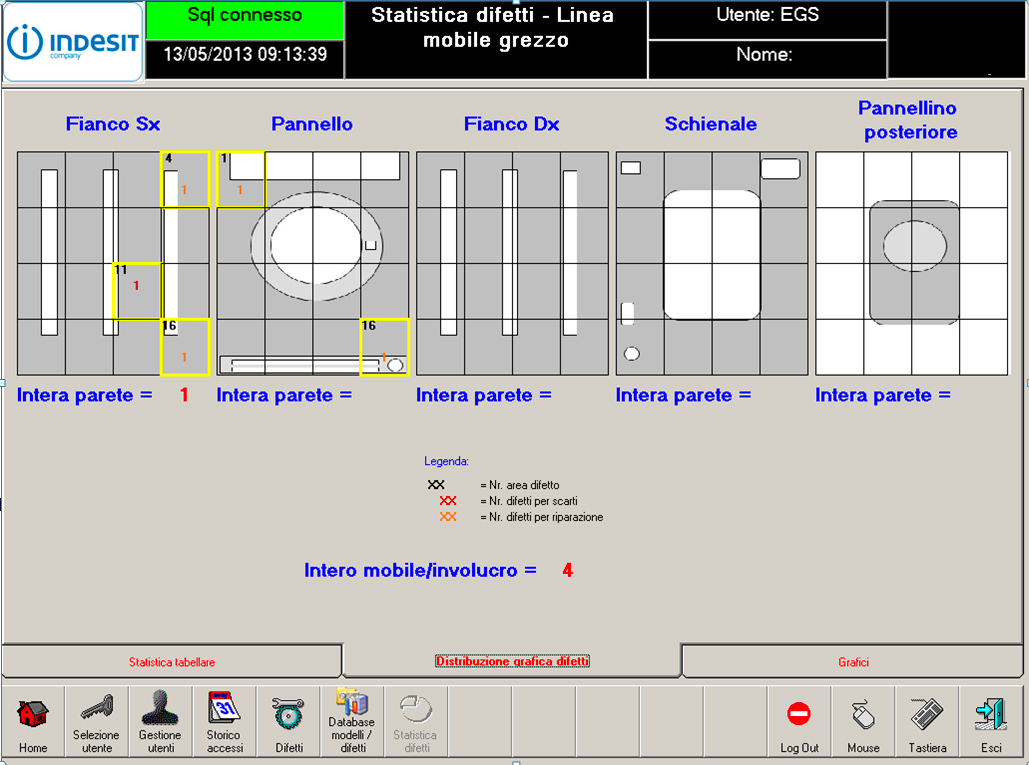Click the Pannello heading
Screen dimensions: 1029x765
(312, 124)
